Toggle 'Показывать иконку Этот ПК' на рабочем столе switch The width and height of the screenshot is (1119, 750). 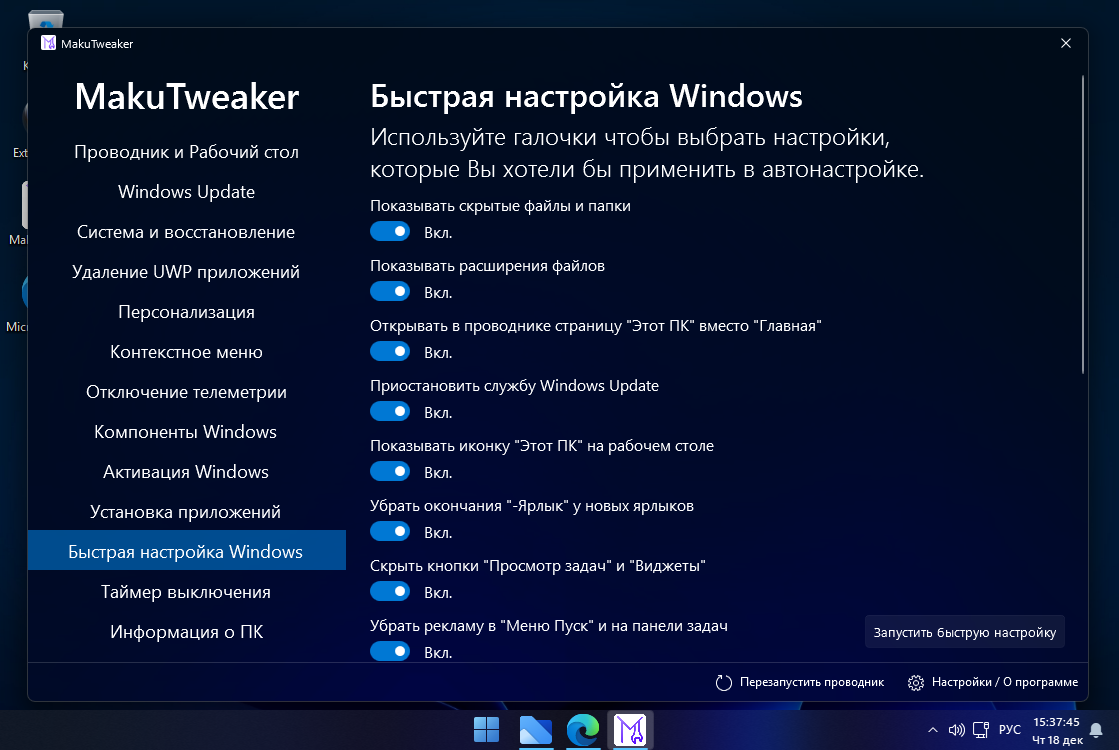(x=390, y=471)
